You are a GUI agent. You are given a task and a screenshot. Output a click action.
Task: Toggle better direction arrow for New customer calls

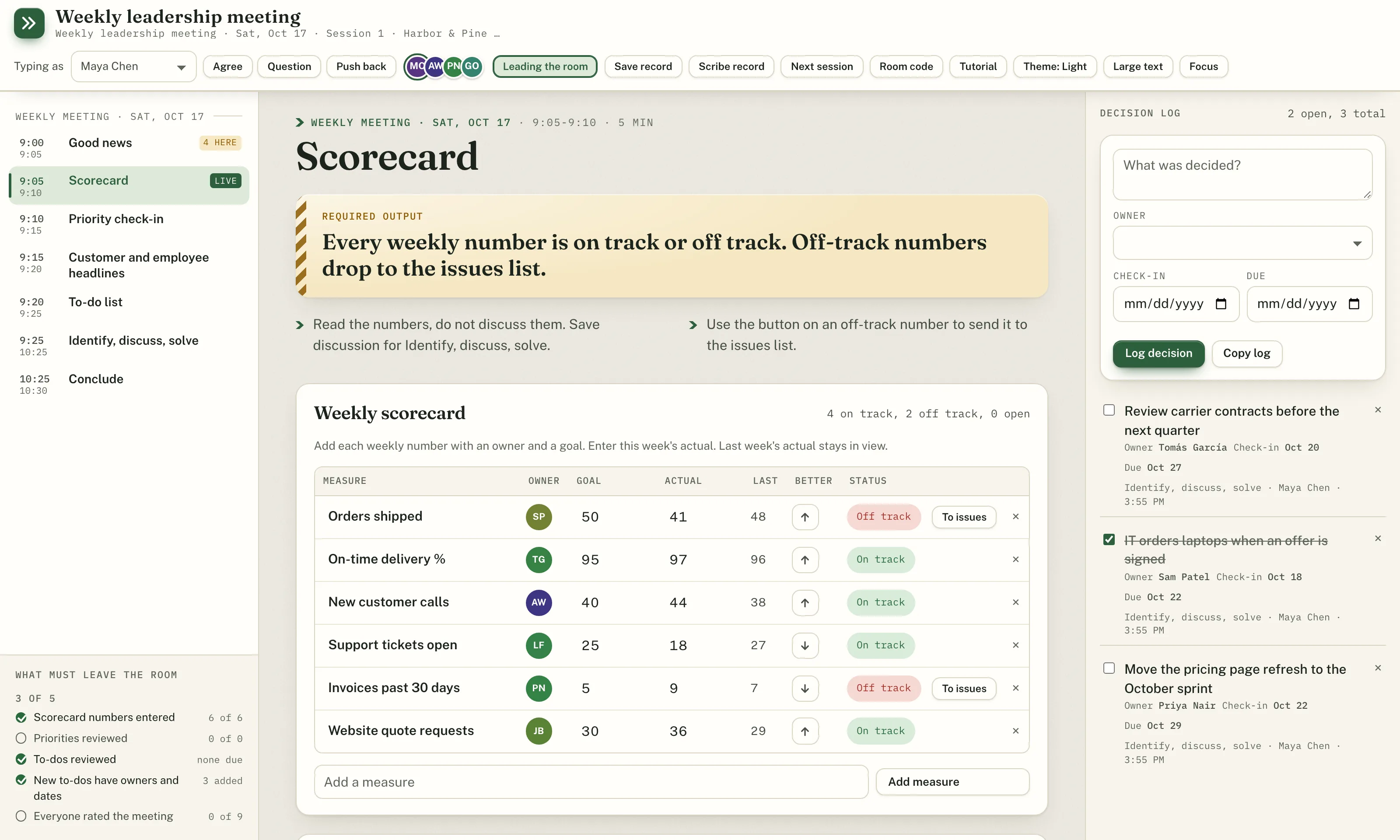[805, 602]
